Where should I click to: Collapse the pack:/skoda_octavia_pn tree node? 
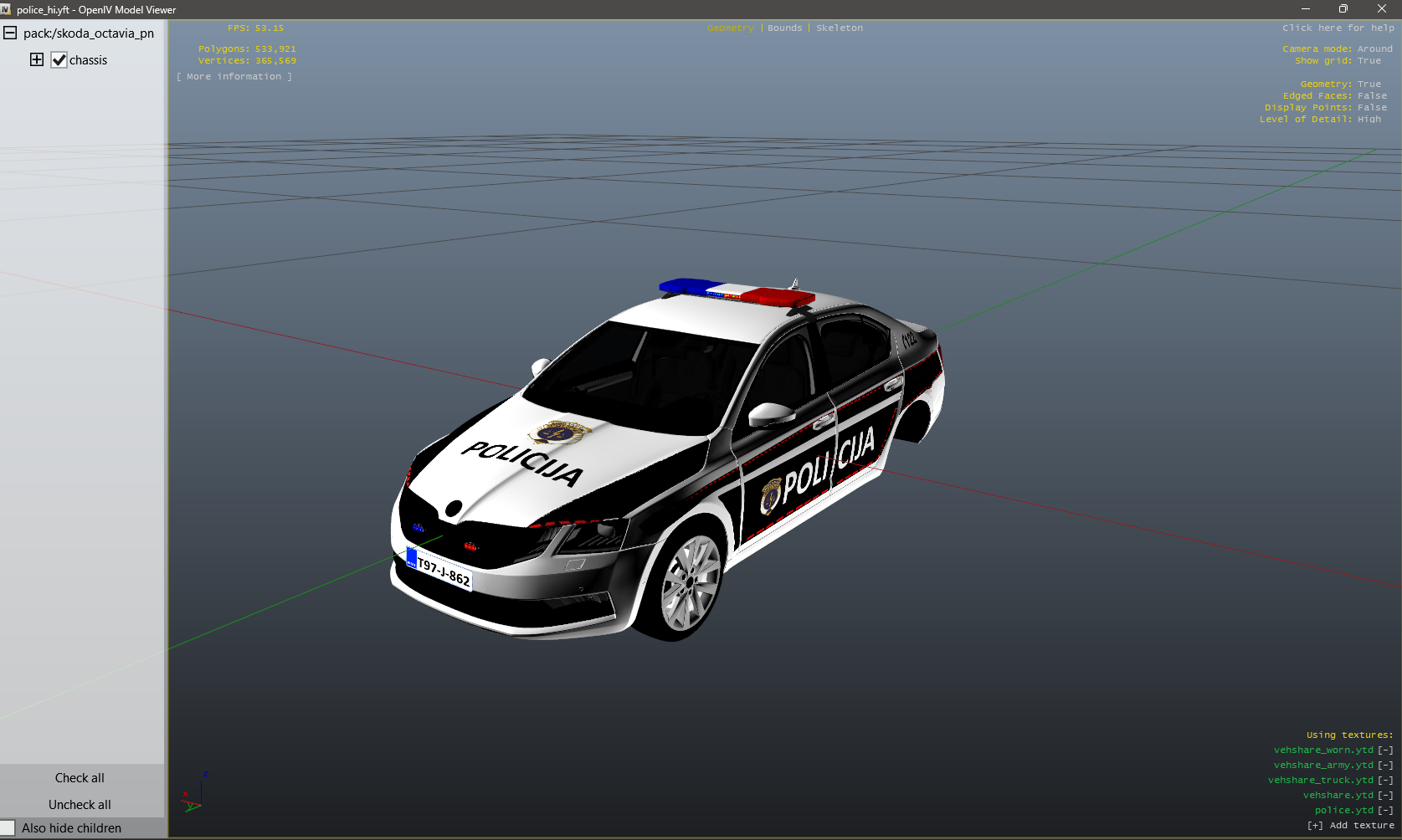click(x=10, y=33)
